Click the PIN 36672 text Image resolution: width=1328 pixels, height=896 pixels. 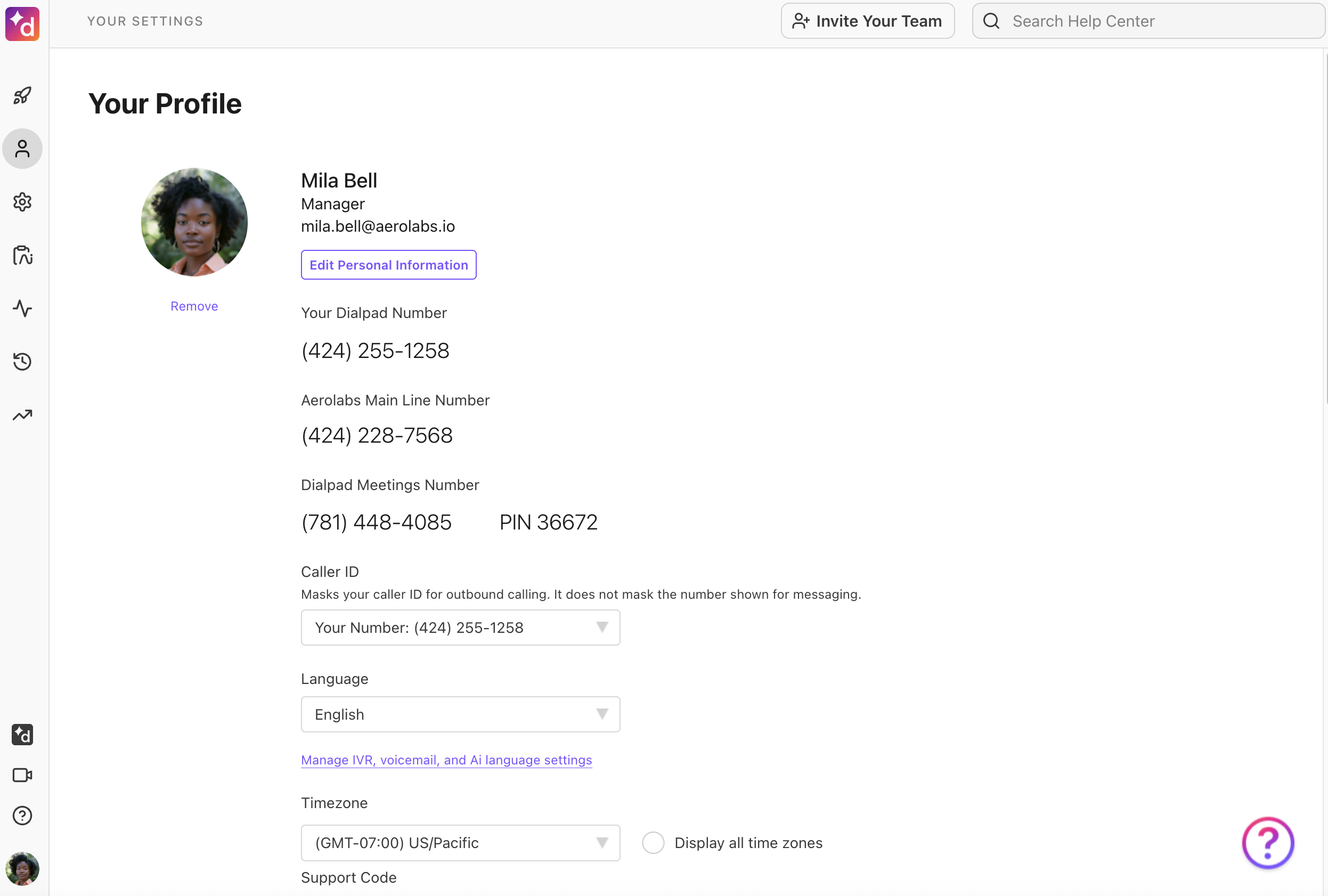click(549, 522)
